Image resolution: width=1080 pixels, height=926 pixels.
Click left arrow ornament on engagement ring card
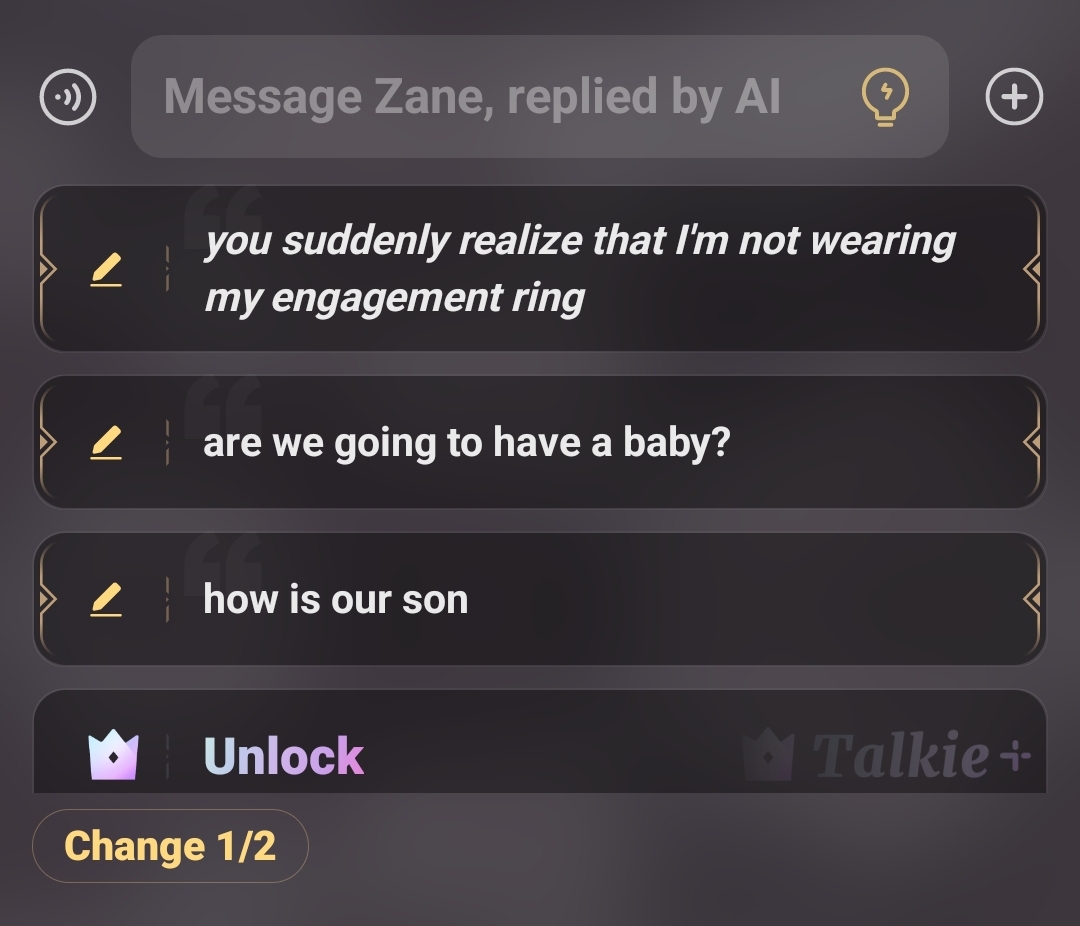[45, 270]
